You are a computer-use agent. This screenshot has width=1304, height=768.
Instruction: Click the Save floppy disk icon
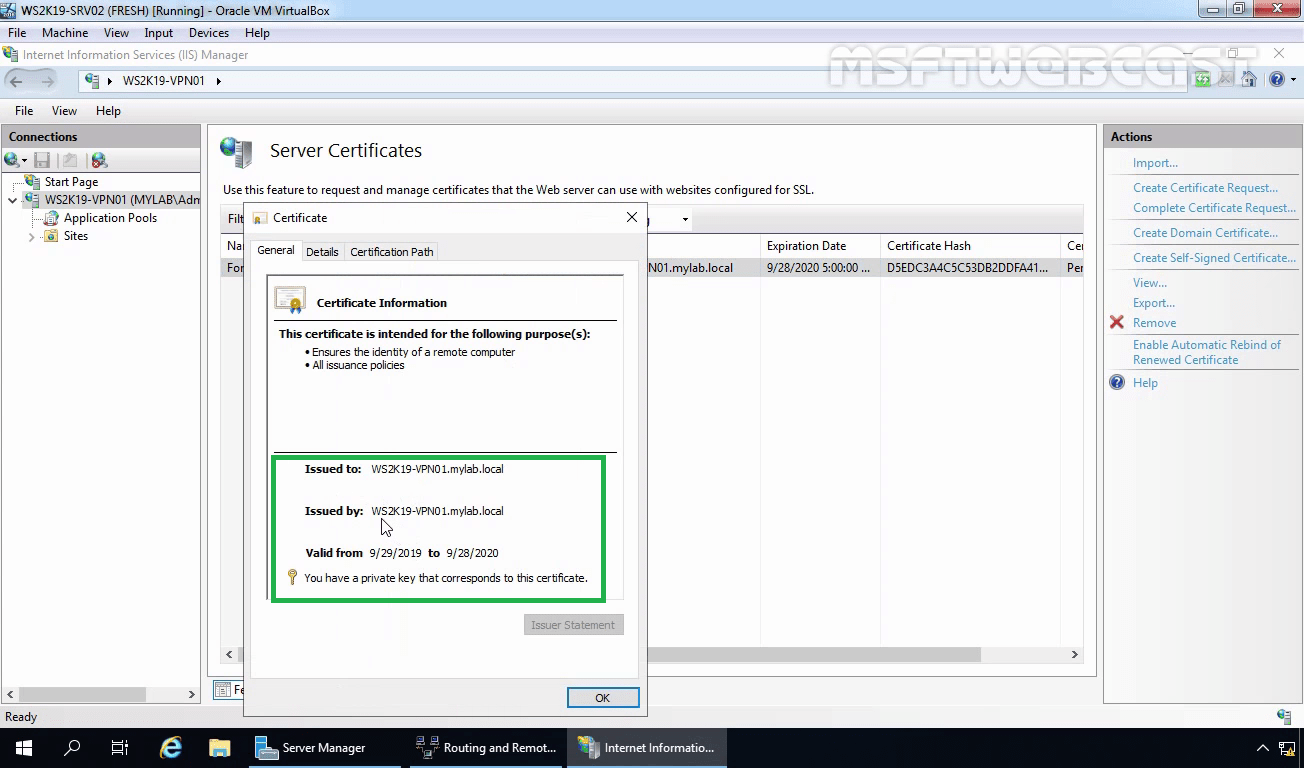pyautogui.click(x=42, y=160)
